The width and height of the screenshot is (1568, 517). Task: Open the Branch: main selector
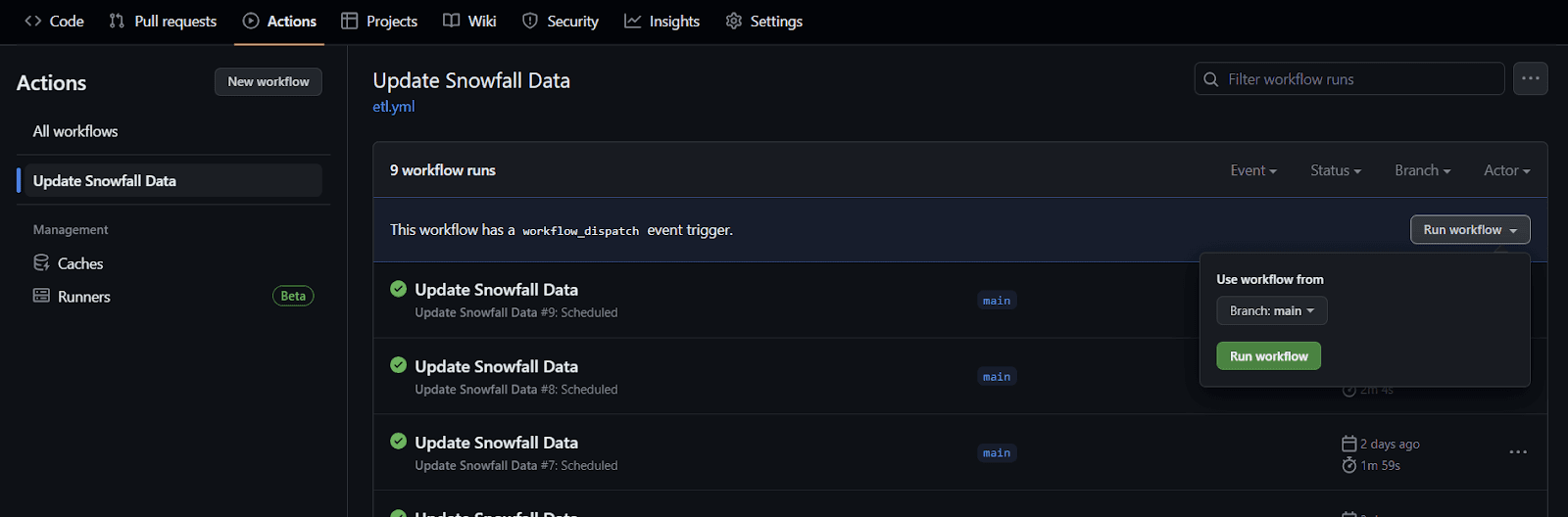pos(1271,311)
